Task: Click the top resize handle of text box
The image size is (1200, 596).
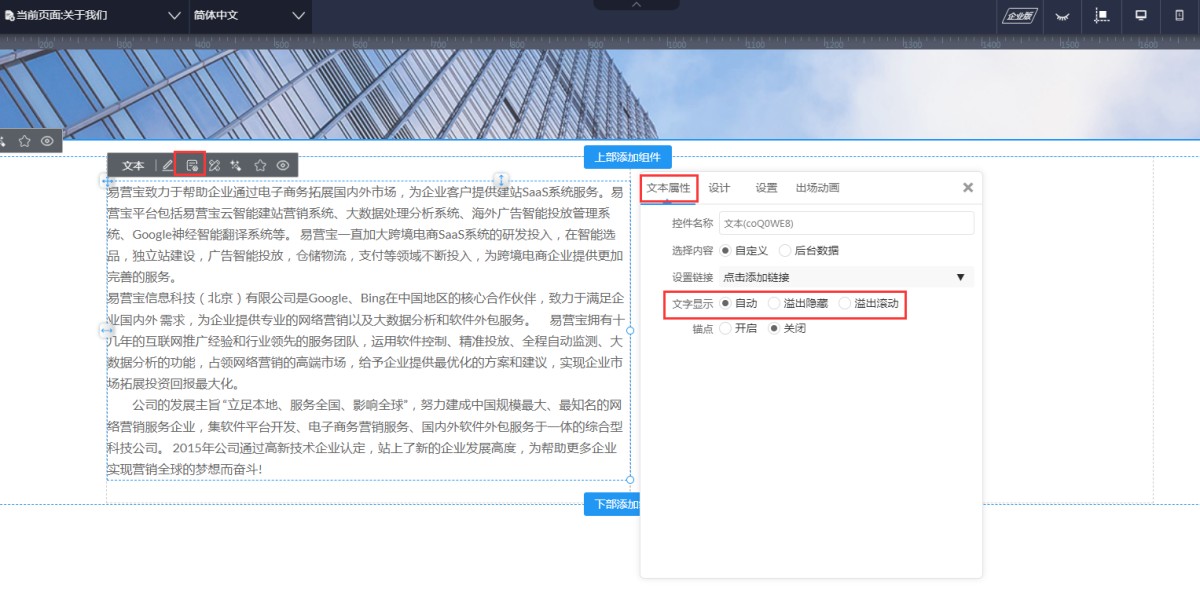Action: coord(502,180)
